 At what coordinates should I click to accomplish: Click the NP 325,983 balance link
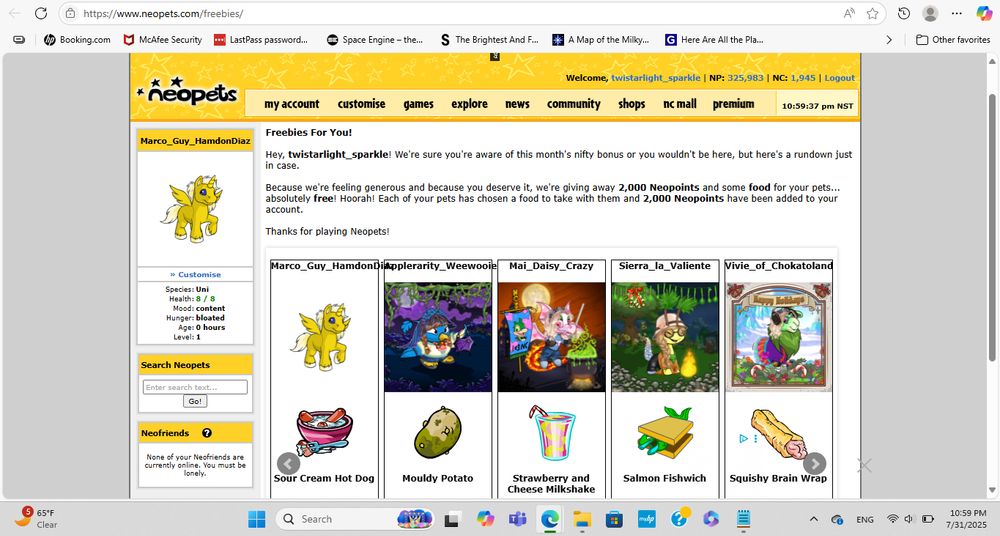[x=745, y=78]
